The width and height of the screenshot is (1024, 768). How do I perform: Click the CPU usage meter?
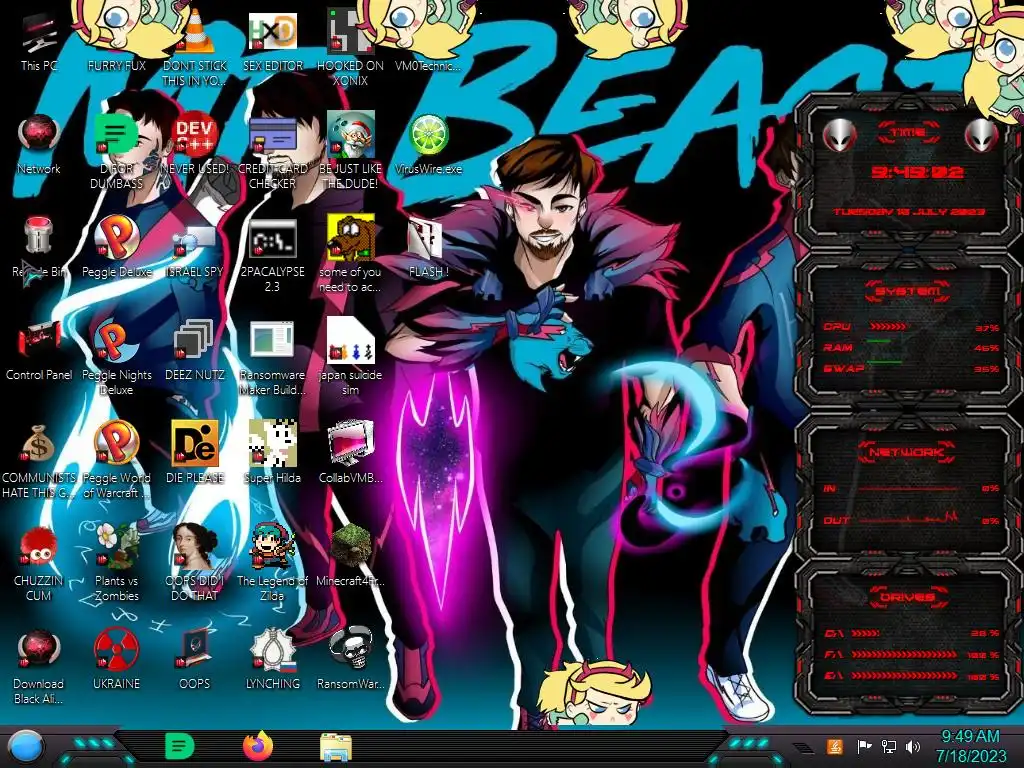910,327
